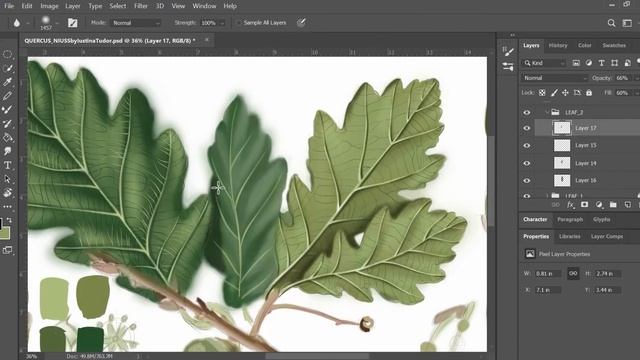Click the Change Screen Mode icon

[7, 250]
